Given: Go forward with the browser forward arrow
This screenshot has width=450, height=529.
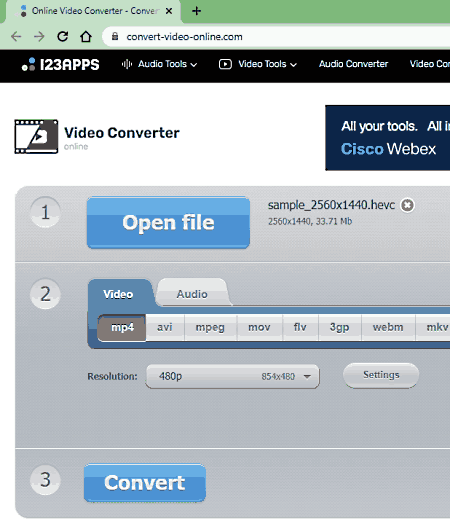Looking at the screenshot, I should click(x=39, y=36).
